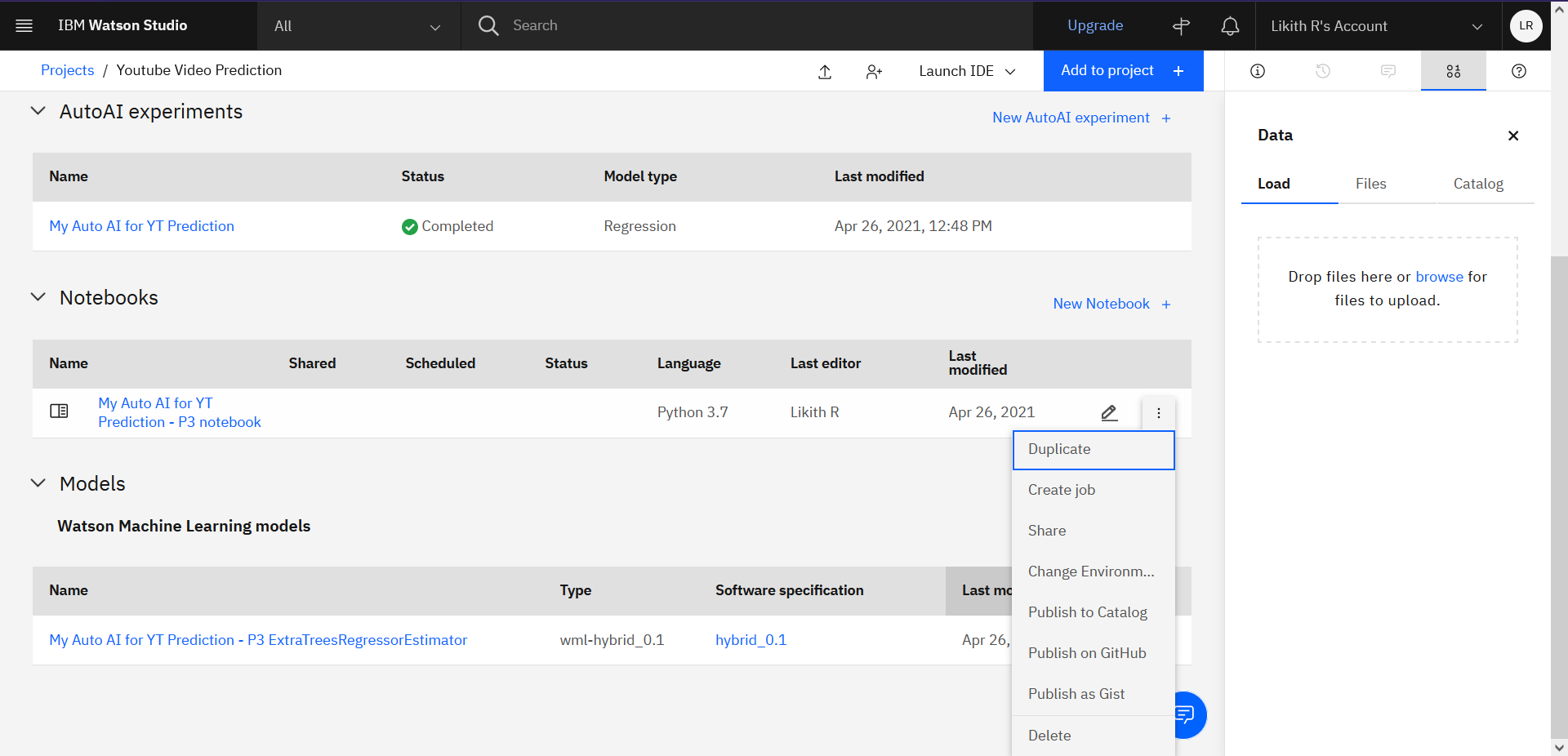The height and width of the screenshot is (756, 1568).
Task: Open the All category dropdown
Action: click(x=359, y=26)
